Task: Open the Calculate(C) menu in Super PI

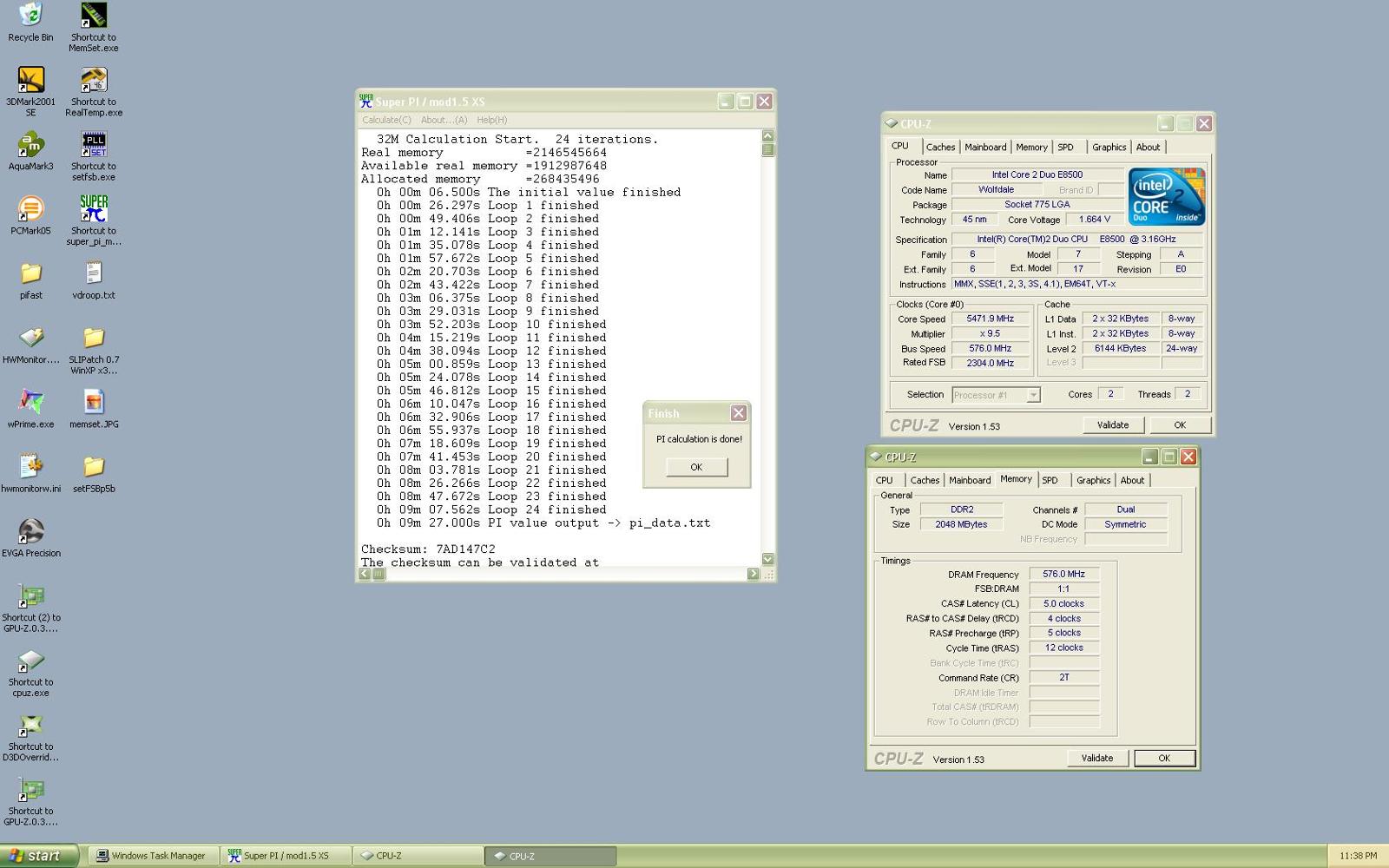Action: (x=386, y=120)
